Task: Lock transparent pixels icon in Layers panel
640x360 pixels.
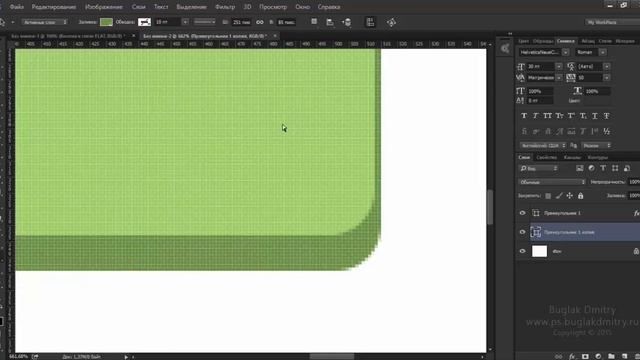Action: [548, 196]
